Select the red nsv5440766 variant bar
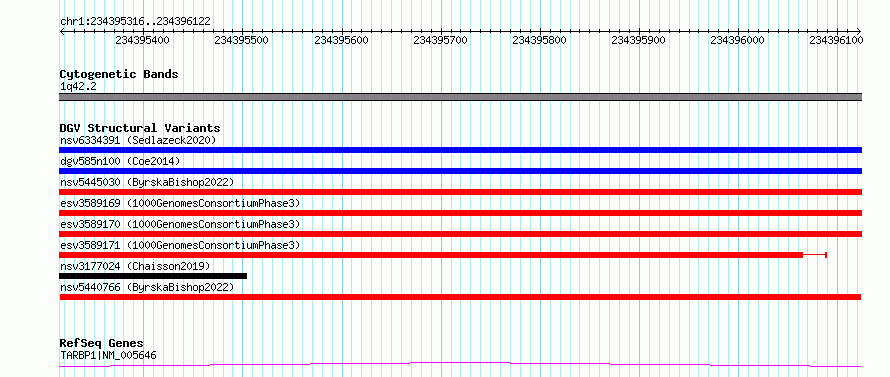 point(460,297)
